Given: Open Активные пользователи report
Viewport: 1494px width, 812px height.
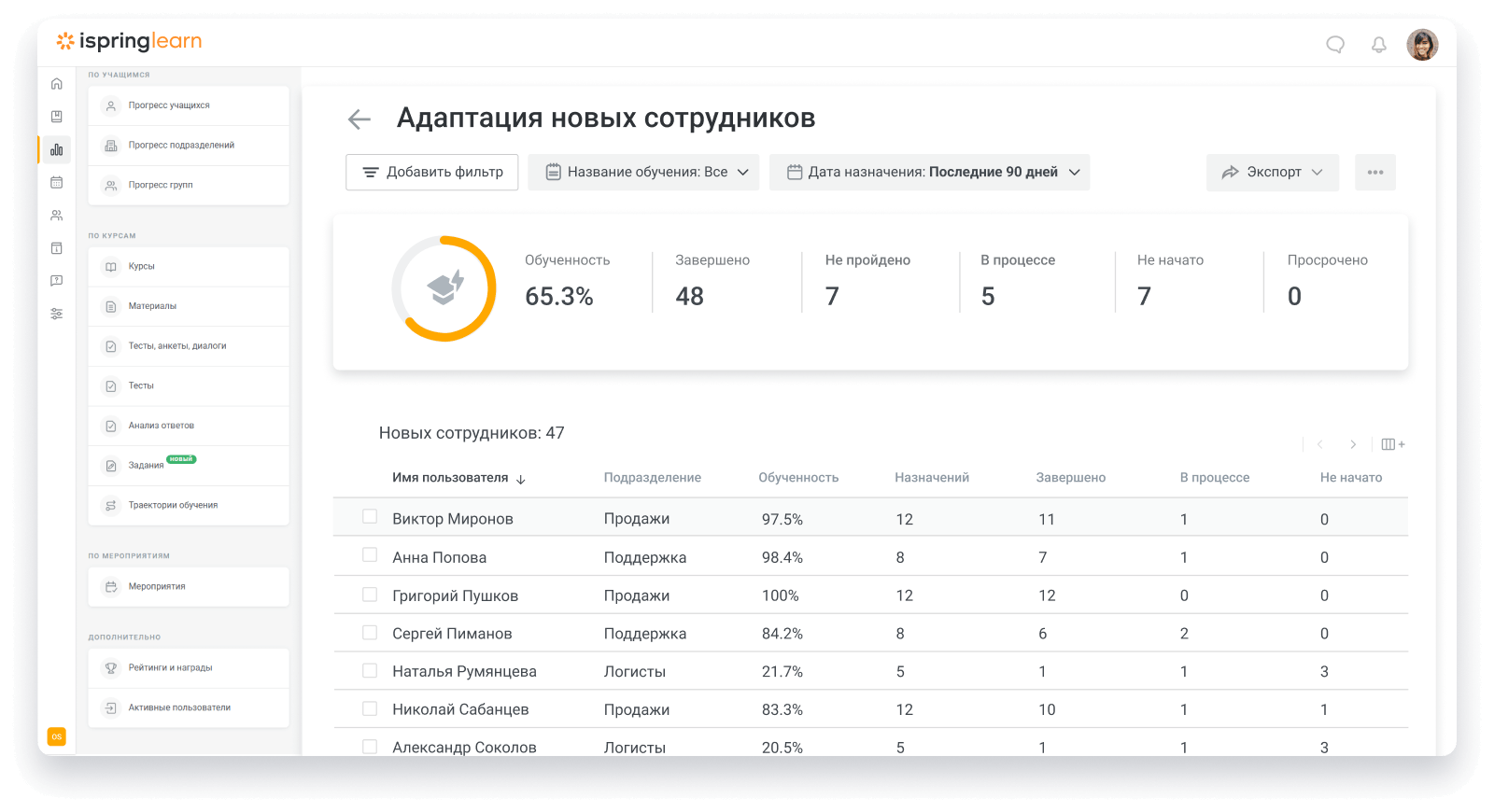Looking at the screenshot, I should pyautogui.click(x=189, y=707).
